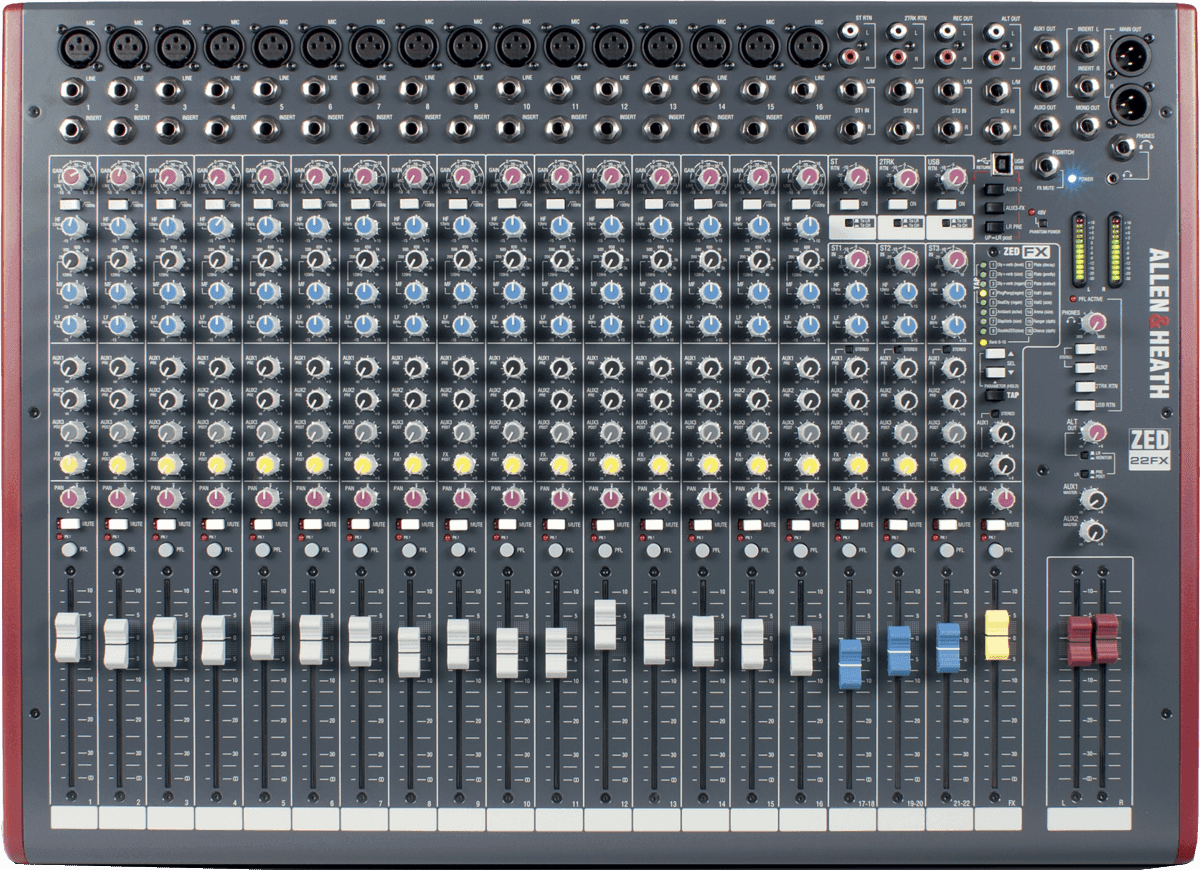1200x870 pixels.
Task: Click the footswitch FX mute jack
Action: [1047, 166]
